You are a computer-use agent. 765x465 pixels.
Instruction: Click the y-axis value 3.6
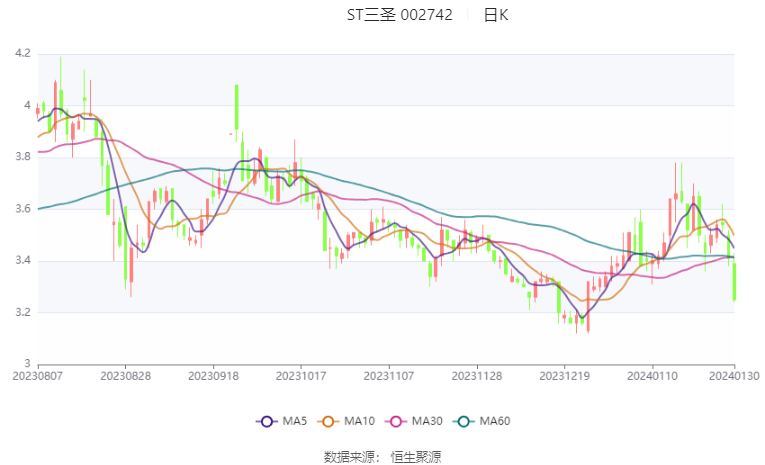[x=23, y=209]
